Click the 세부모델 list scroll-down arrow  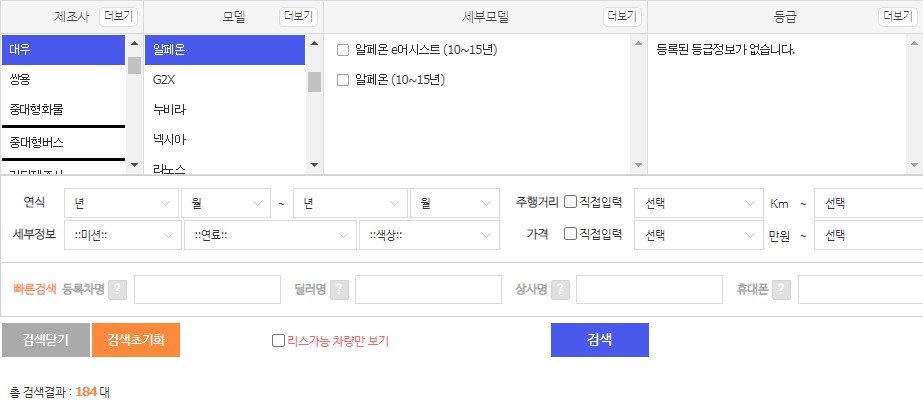638,165
